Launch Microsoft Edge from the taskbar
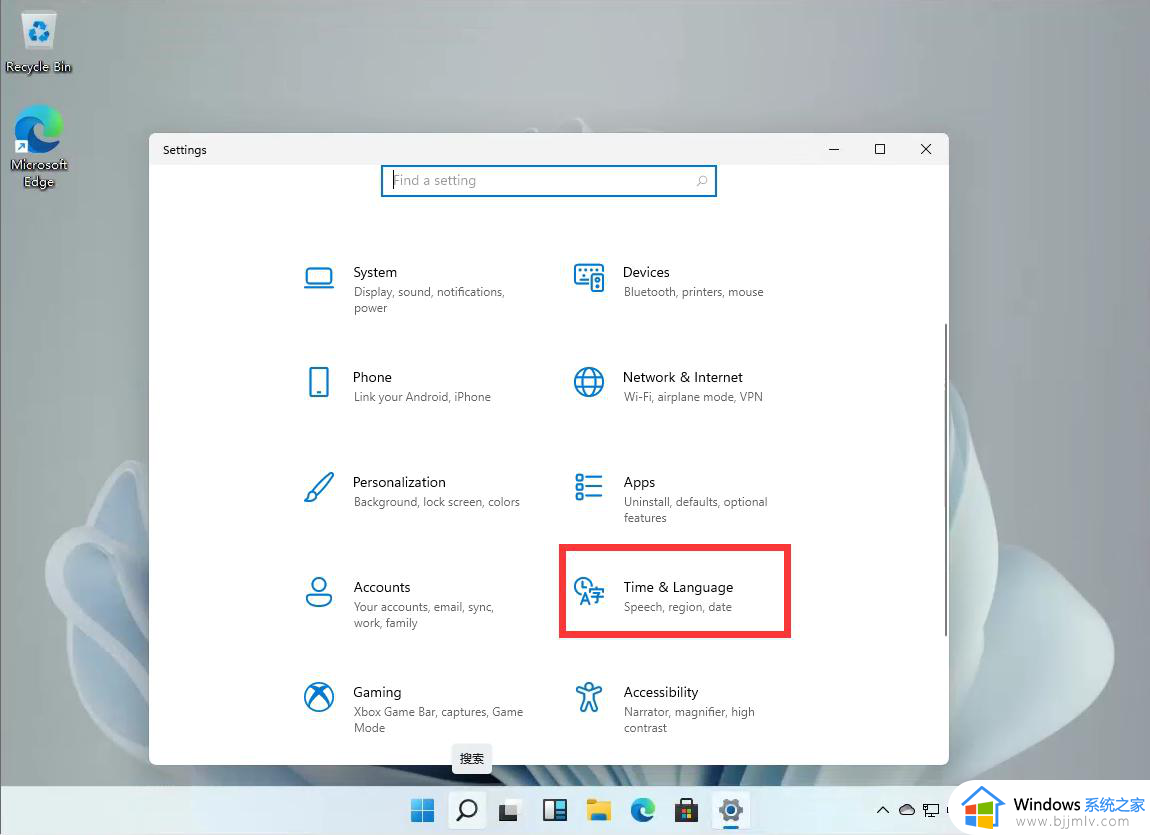Image resolution: width=1150 pixels, height=835 pixels. 642,810
